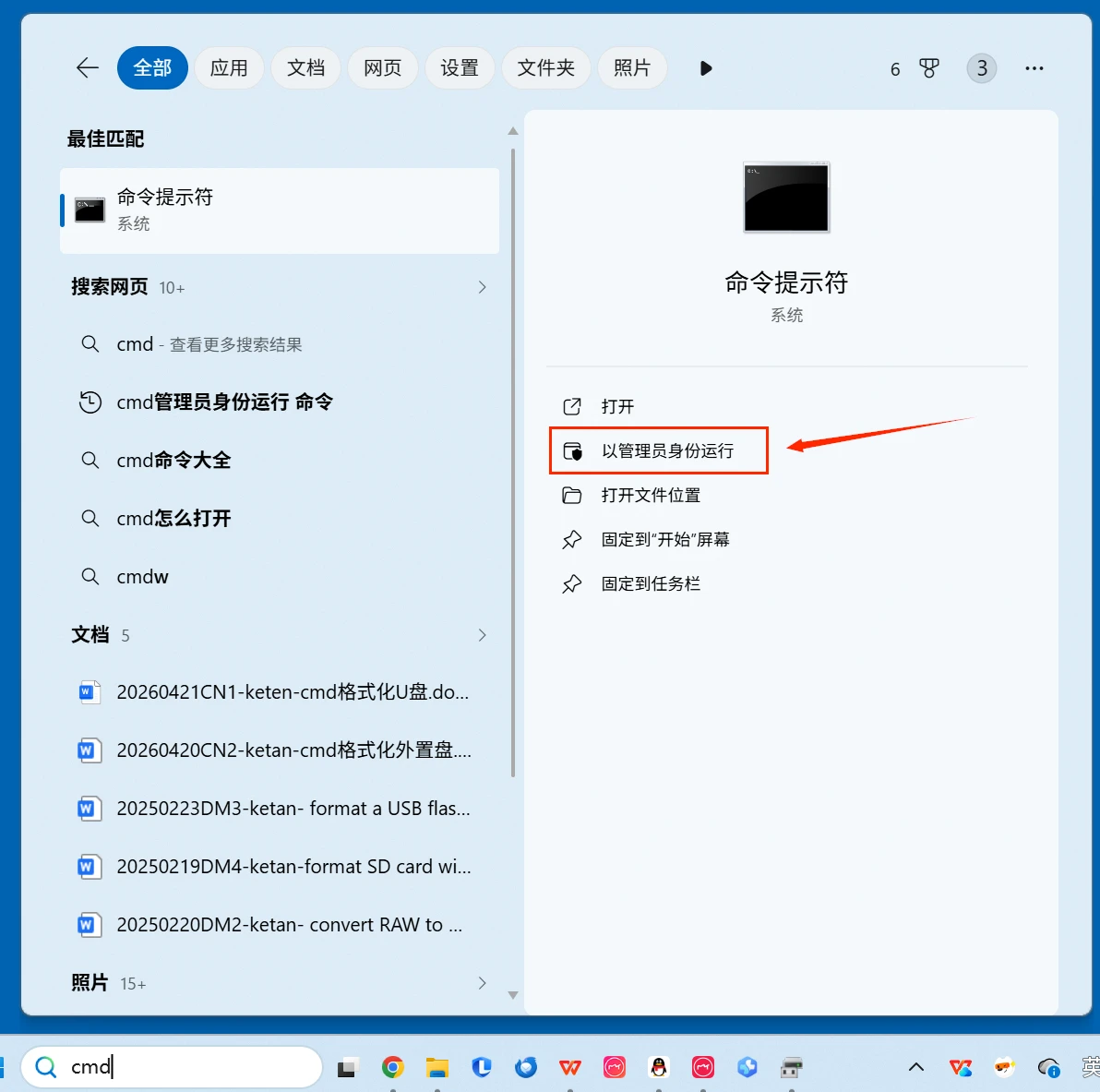This screenshot has width=1100, height=1092.
Task: Click the 命令提示符 app thumbnail image
Action: pos(786,198)
